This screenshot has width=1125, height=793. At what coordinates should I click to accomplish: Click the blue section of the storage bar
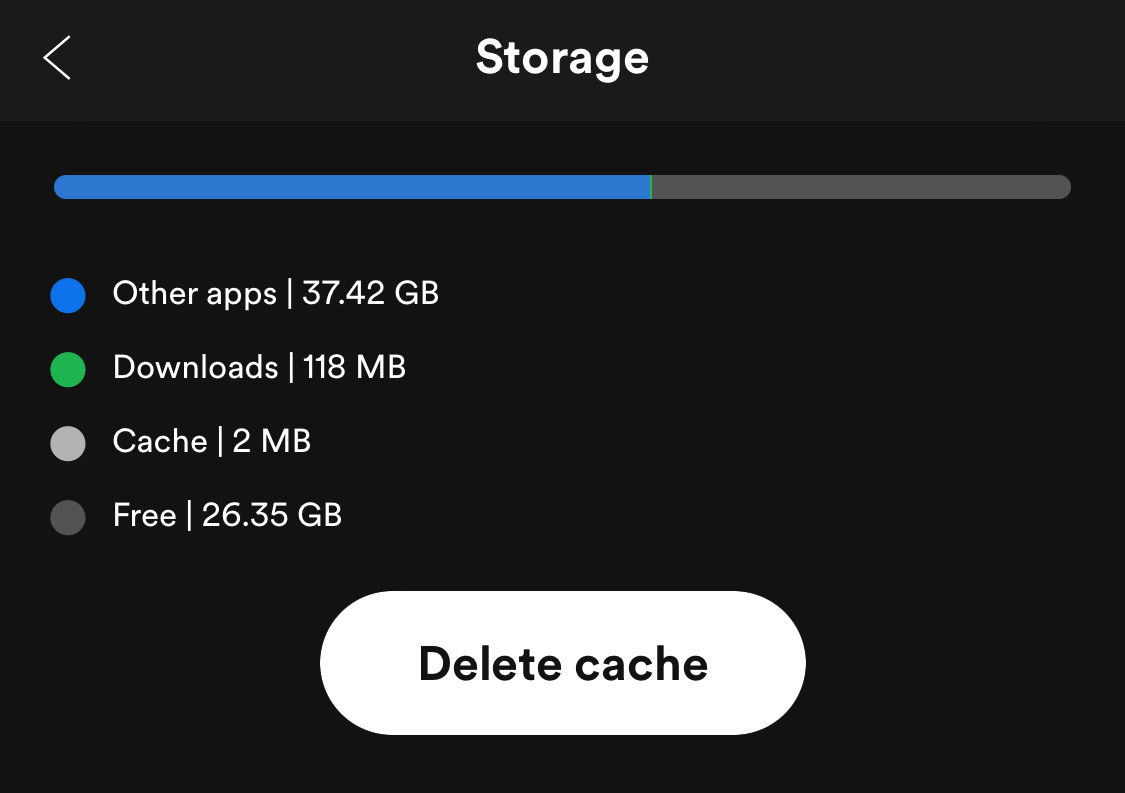[x=350, y=187]
